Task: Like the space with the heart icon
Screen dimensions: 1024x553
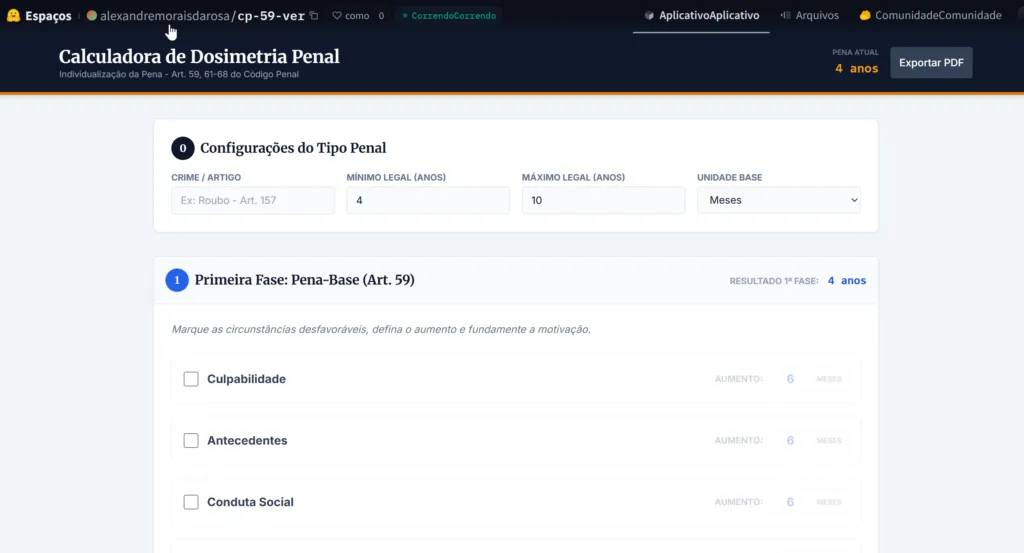Action: coord(337,16)
